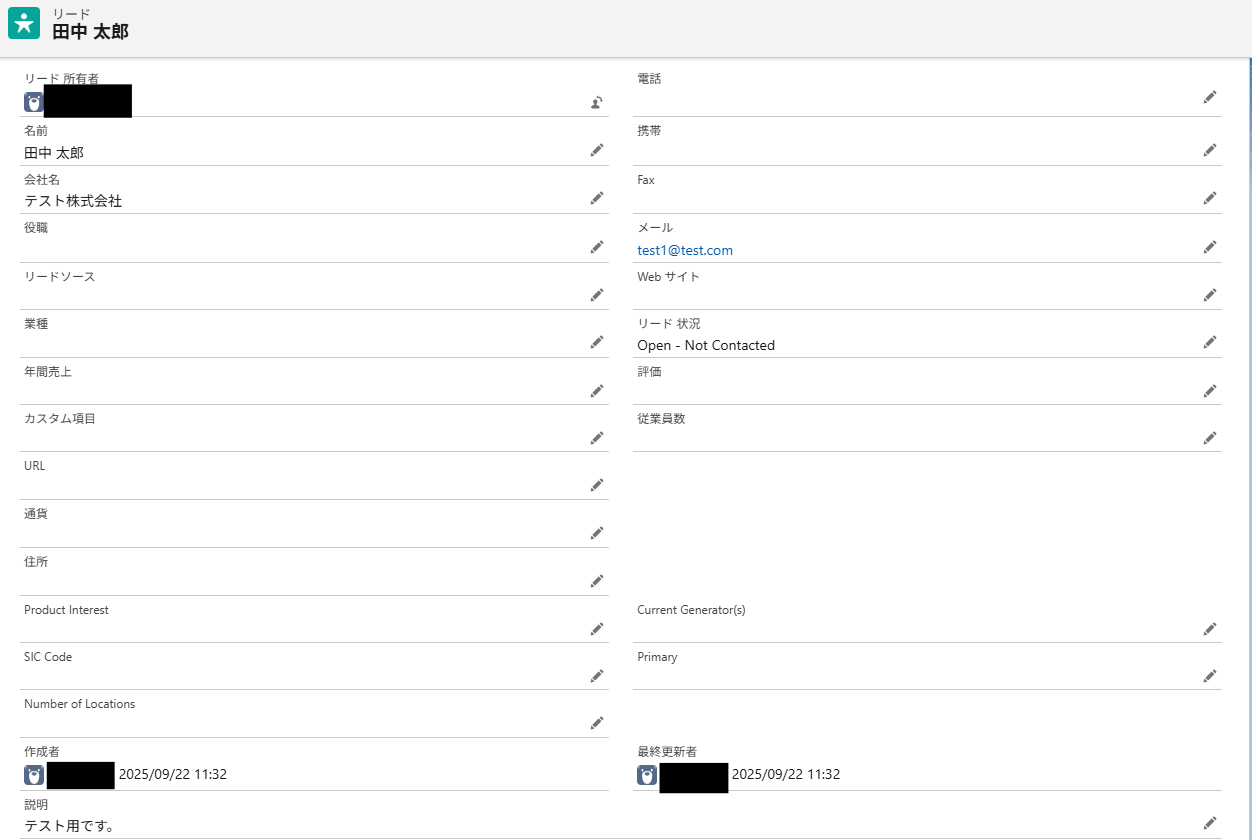Screen dimensions: 1252x840
Task: Edit the メール field pencil icon
Action: 1210,247
